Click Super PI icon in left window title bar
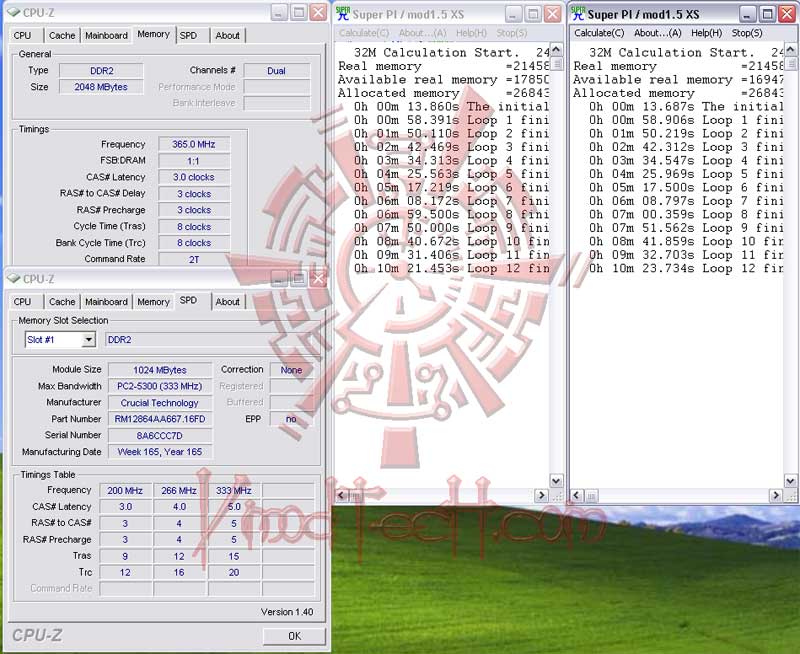 coord(343,14)
